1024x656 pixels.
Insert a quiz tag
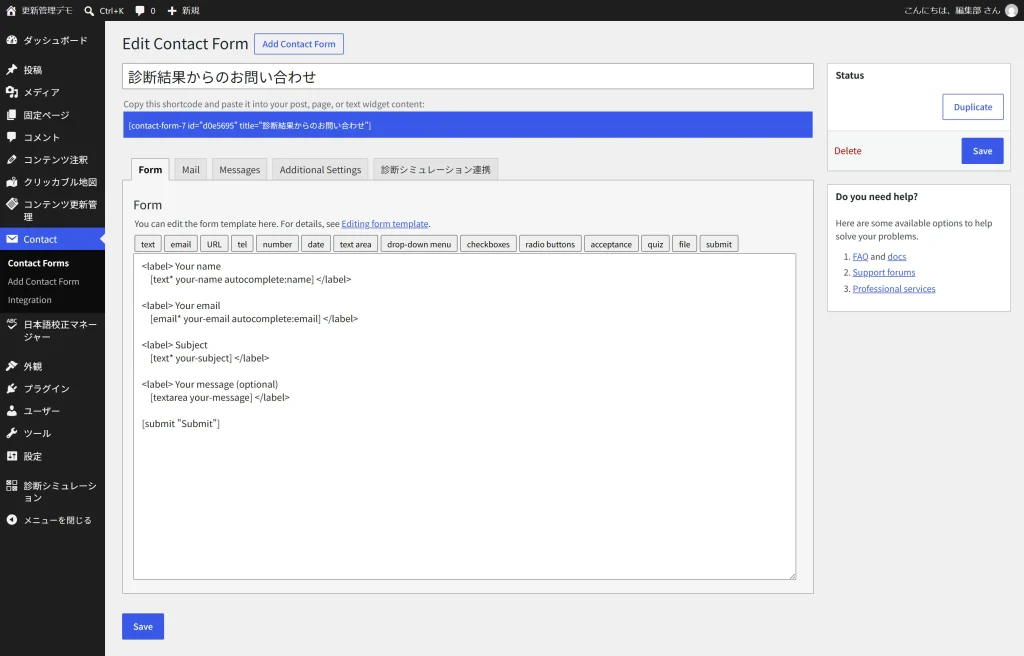coord(655,244)
